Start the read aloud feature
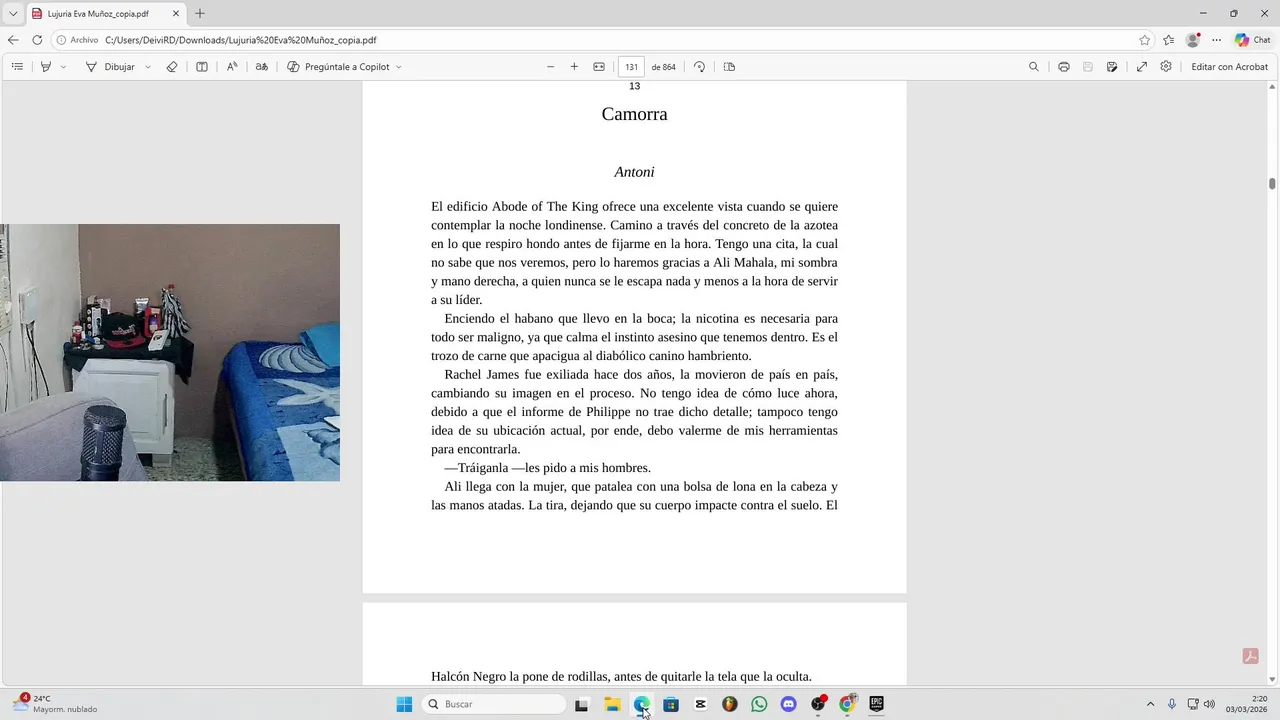 (x=232, y=67)
